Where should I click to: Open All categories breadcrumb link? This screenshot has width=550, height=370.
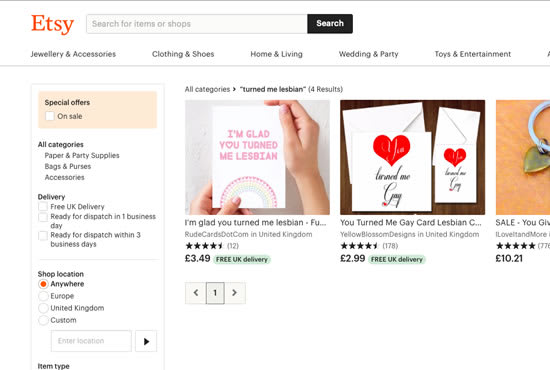point(207,89)
